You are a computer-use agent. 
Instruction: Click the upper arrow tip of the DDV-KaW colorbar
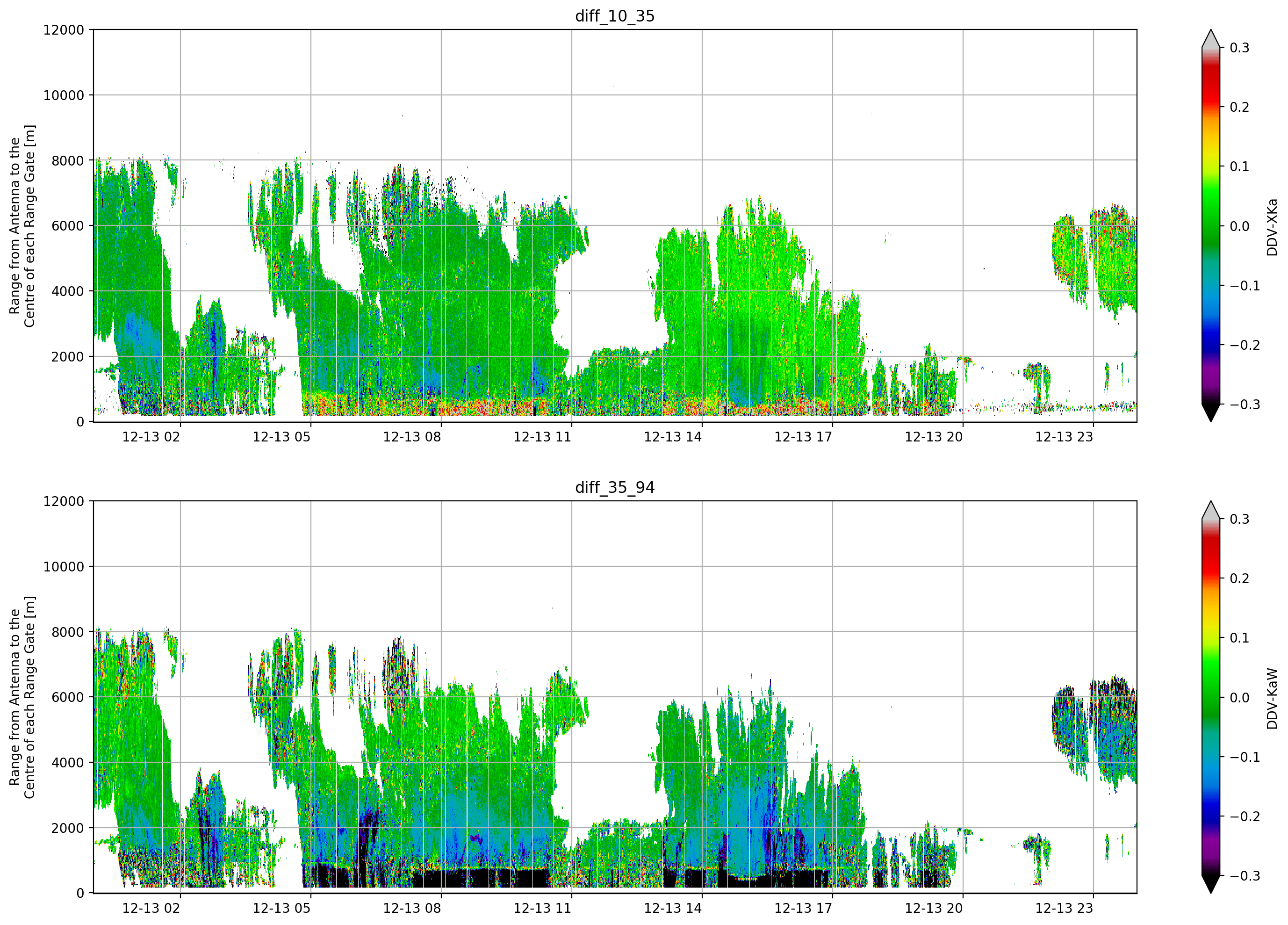1211,510
